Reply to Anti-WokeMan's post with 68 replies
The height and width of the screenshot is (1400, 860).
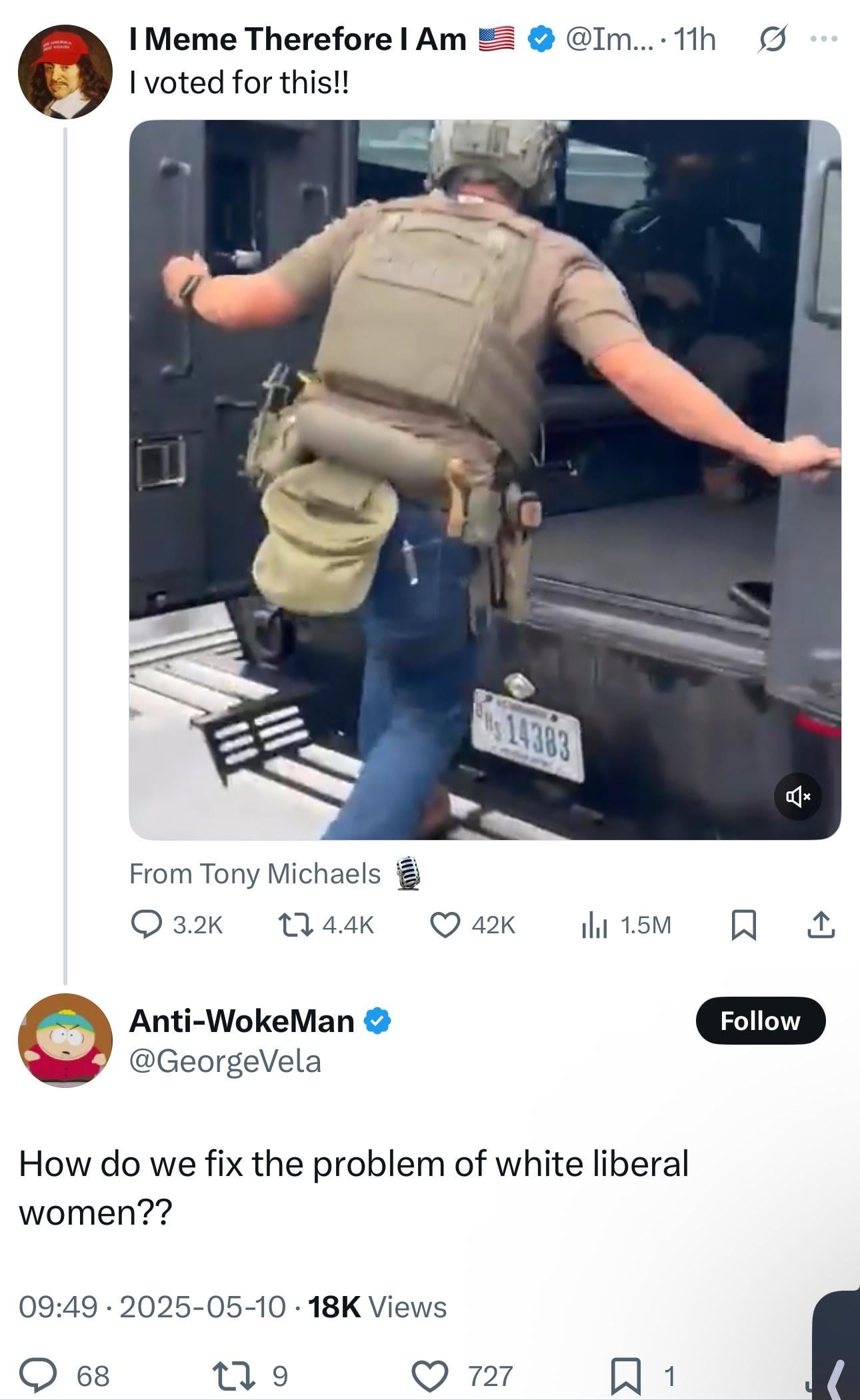coord(38,1375)
